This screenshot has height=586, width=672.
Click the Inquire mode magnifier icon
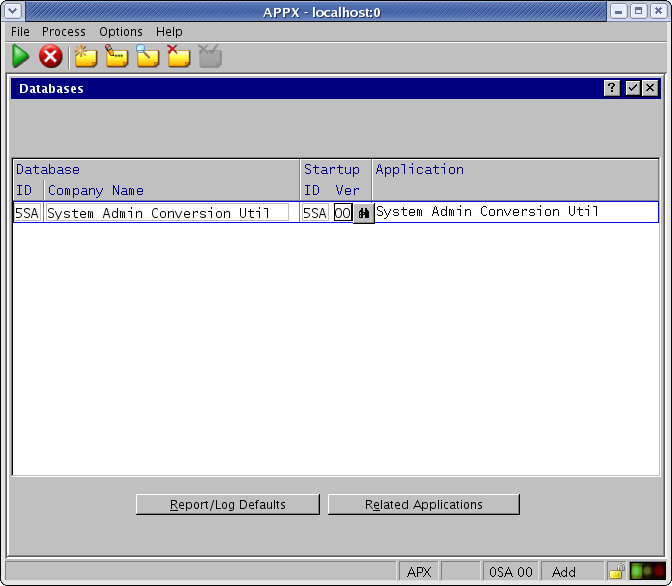147,57
